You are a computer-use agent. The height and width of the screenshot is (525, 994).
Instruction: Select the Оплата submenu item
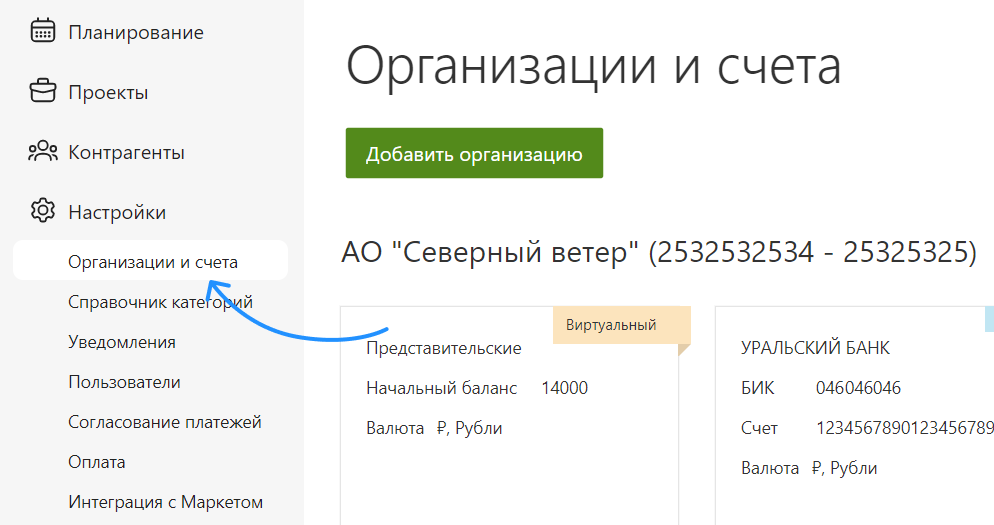[x=96, y=462]
